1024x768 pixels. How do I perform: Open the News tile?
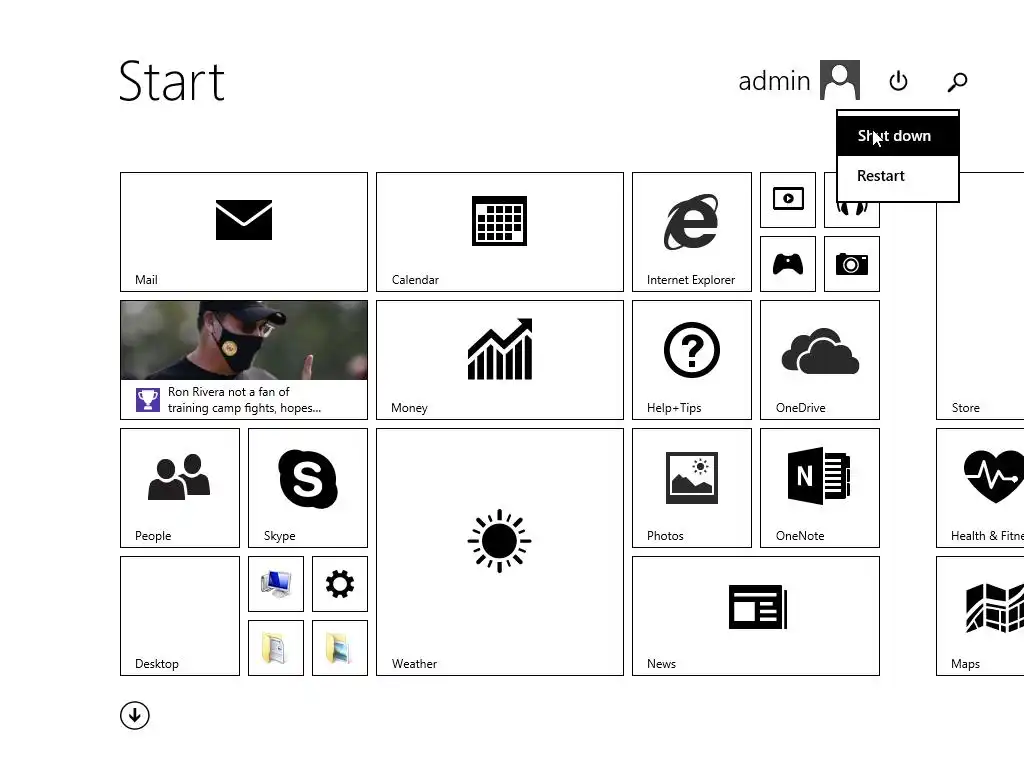click(756, 616)
